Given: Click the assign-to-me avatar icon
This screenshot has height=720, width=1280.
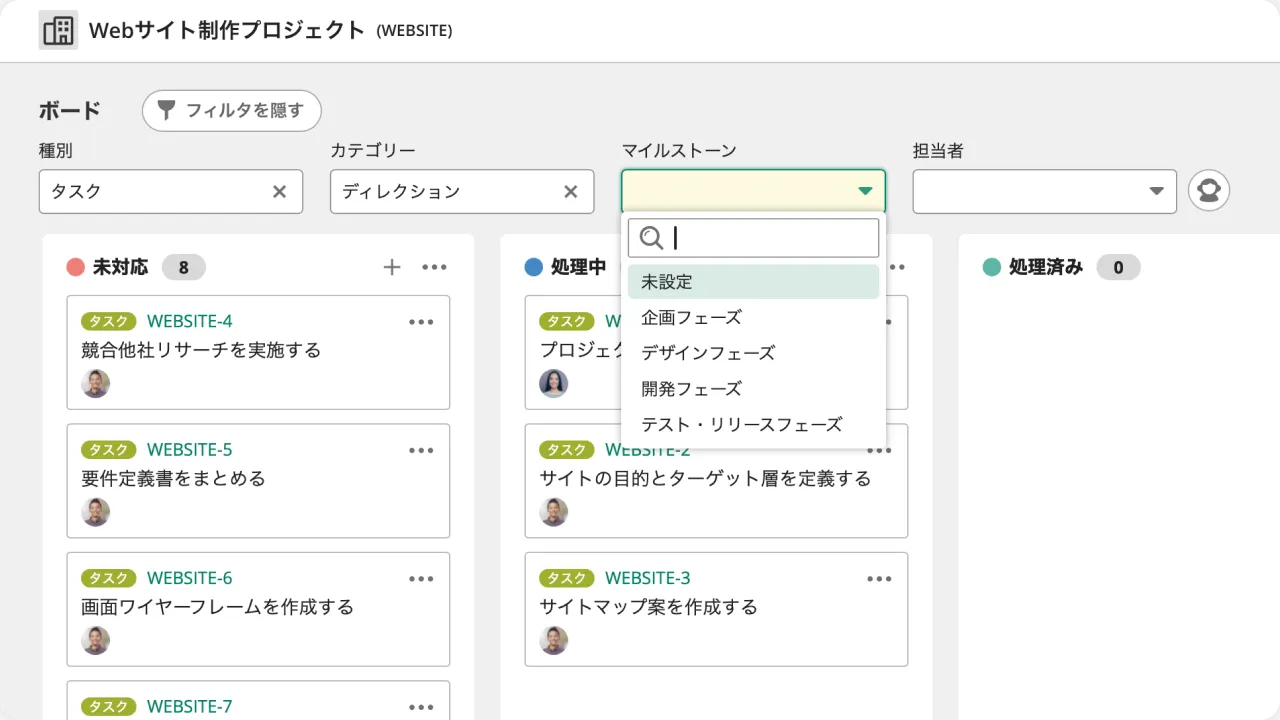Looking at the screenshot, I should click(1209, 190).
